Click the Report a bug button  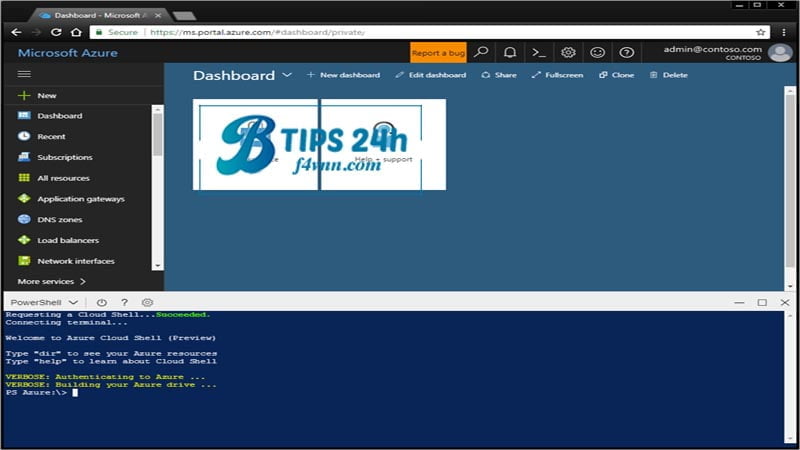point(438,53)
